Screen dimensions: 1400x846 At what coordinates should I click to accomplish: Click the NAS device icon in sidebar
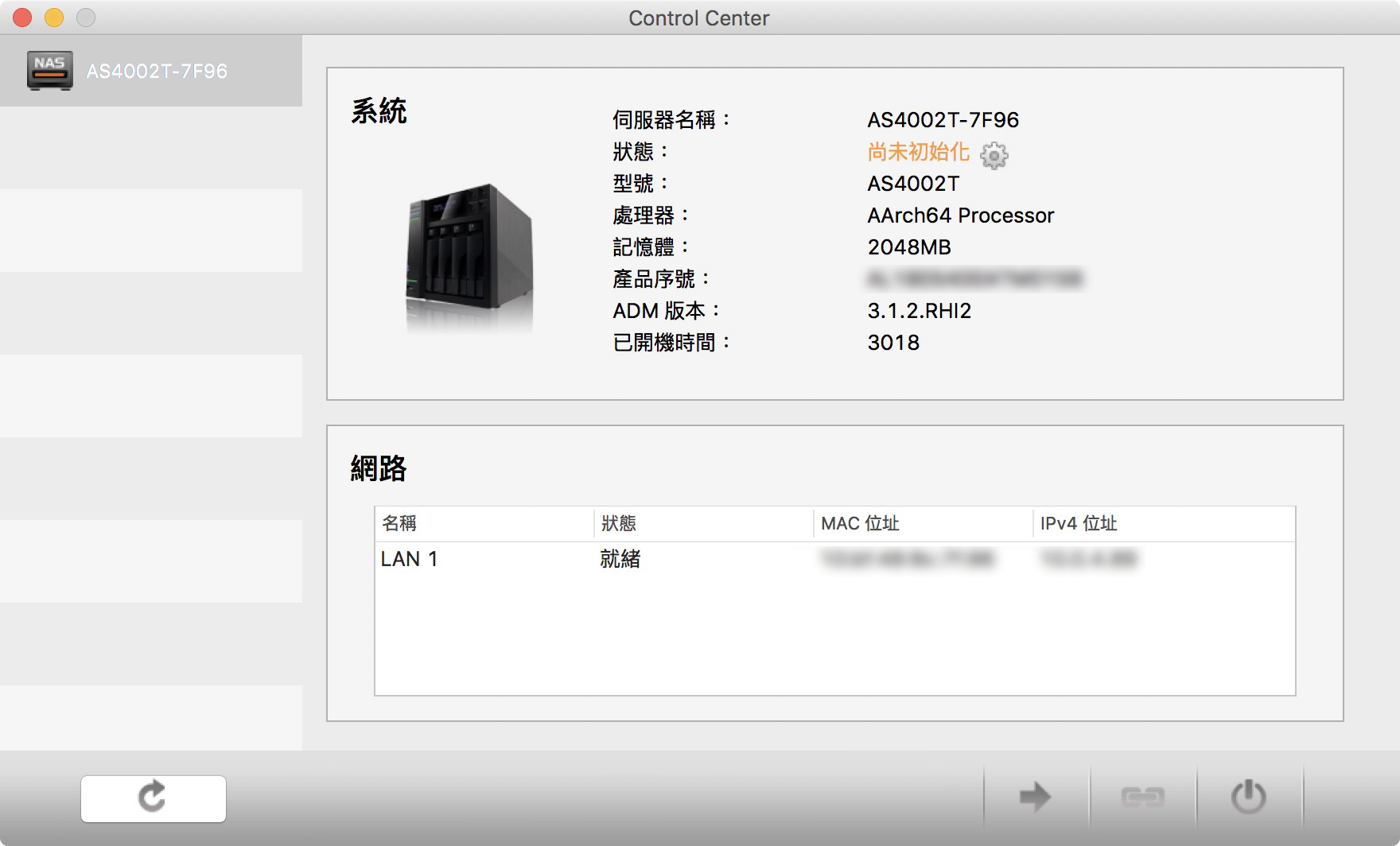(49, 70)
